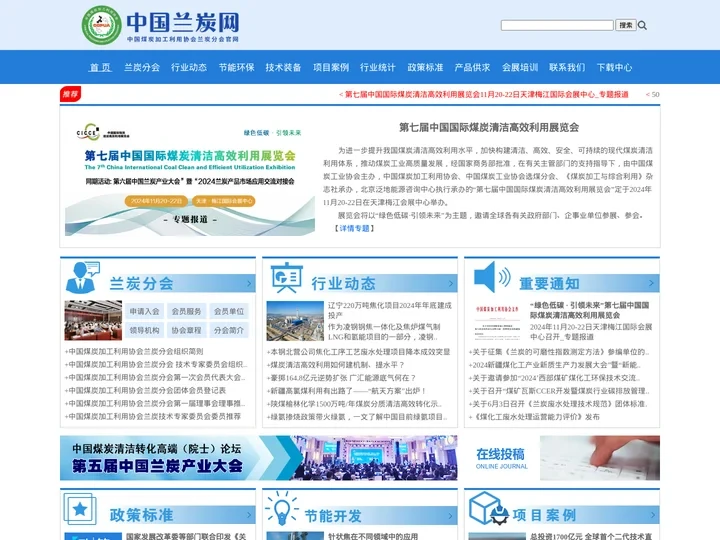Click the 兰炭分会 person speech icon
This screenshot has height=540, width=720.
(82, 277)
